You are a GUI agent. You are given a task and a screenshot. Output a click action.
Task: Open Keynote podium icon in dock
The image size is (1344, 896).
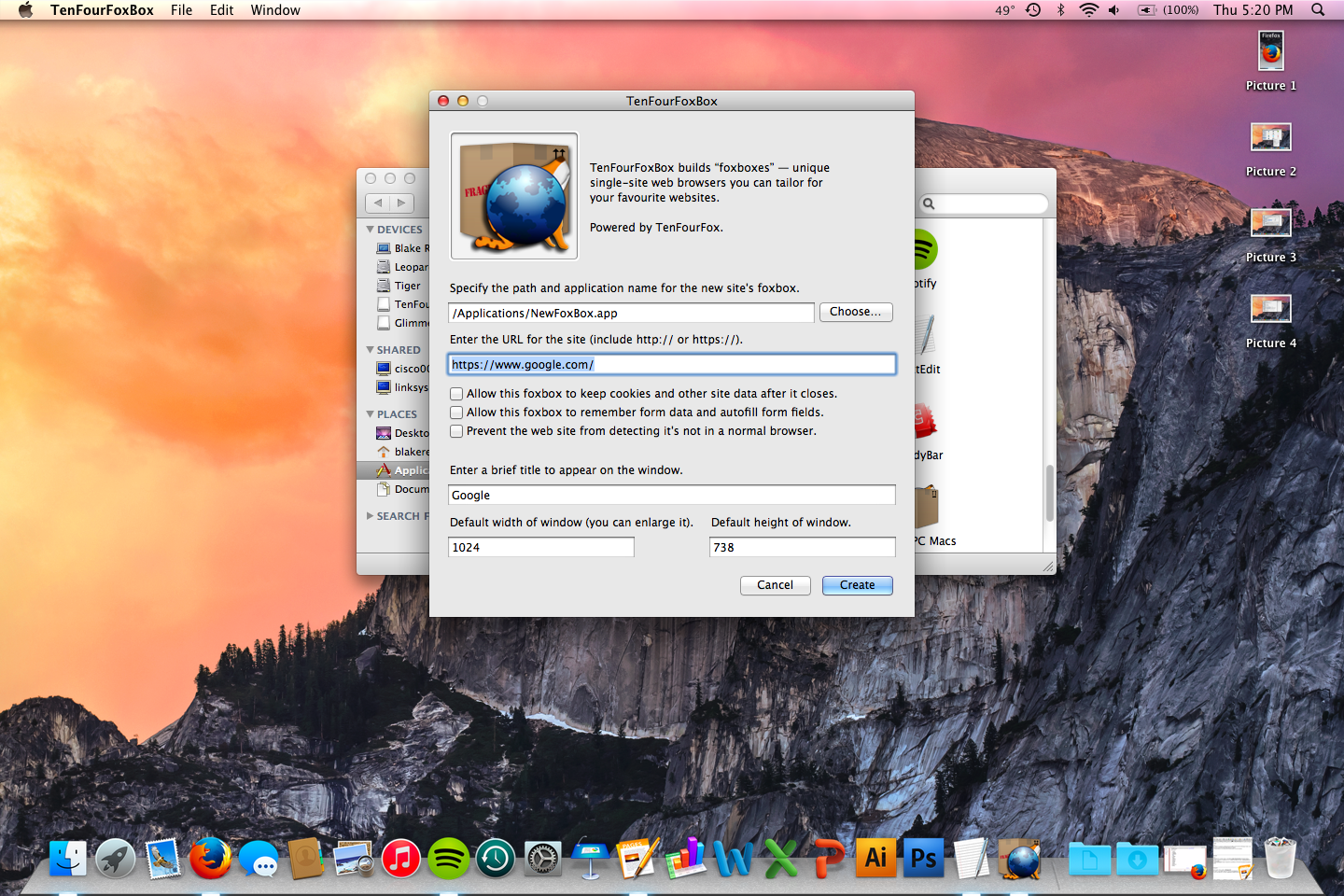pos(590,858)
